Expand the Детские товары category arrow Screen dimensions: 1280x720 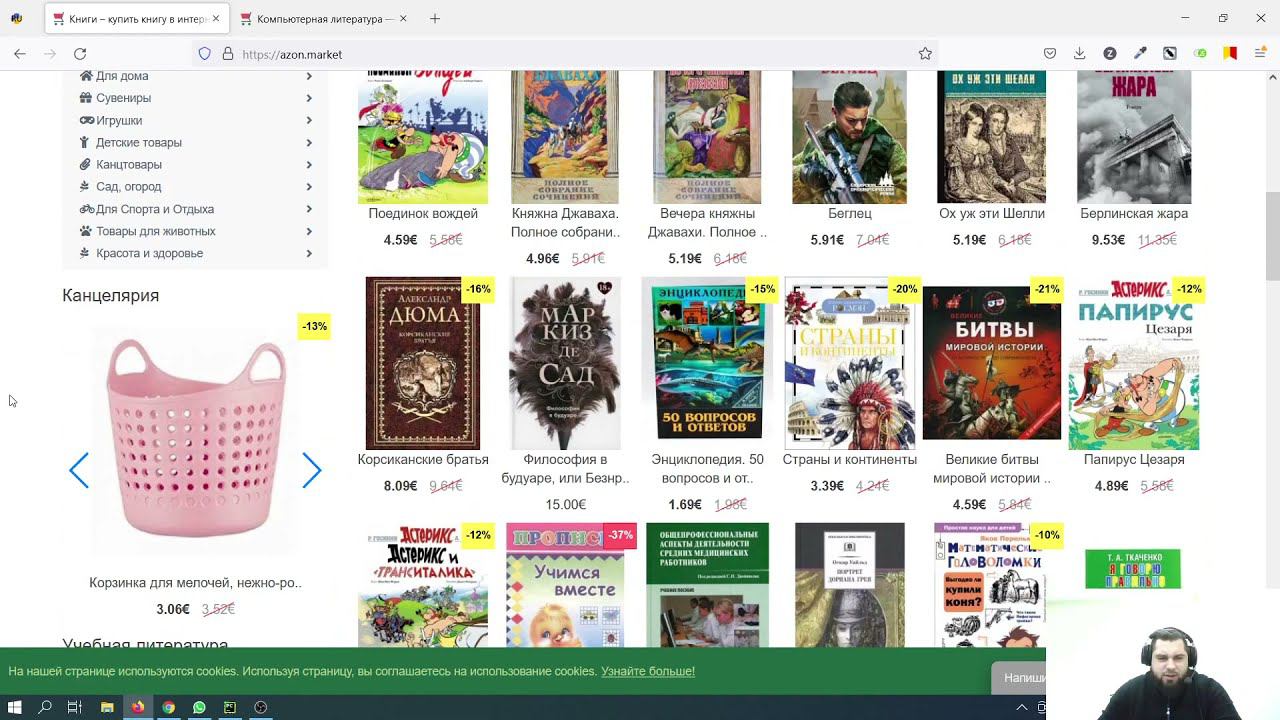coord(309,142)
